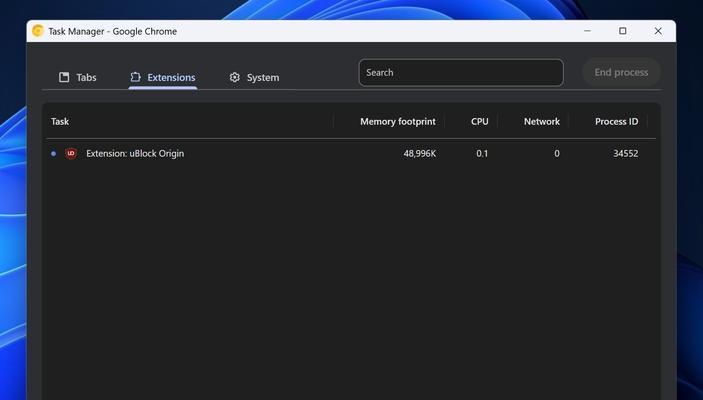This screenshot has width=703, height=400.
Task: Click the memory value 48,996K
Action: tap(420, 153)
